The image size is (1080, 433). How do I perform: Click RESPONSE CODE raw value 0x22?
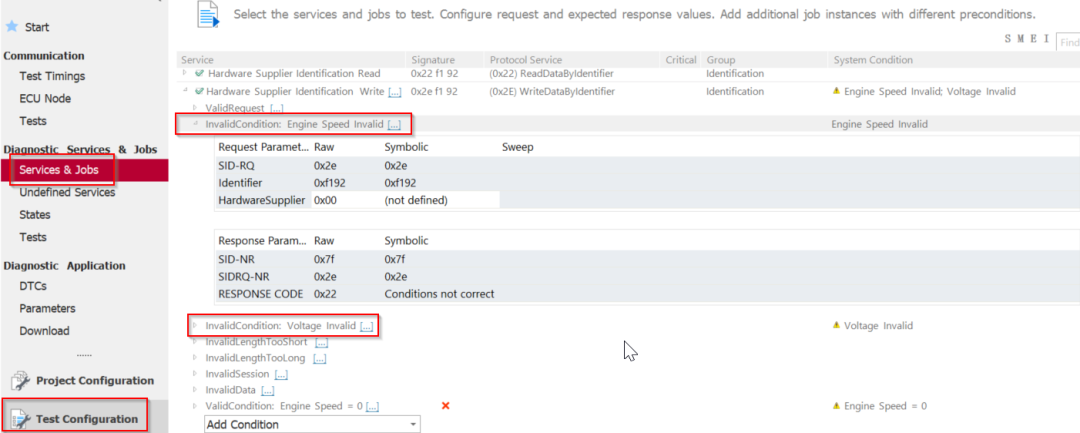tap(324, 294)
